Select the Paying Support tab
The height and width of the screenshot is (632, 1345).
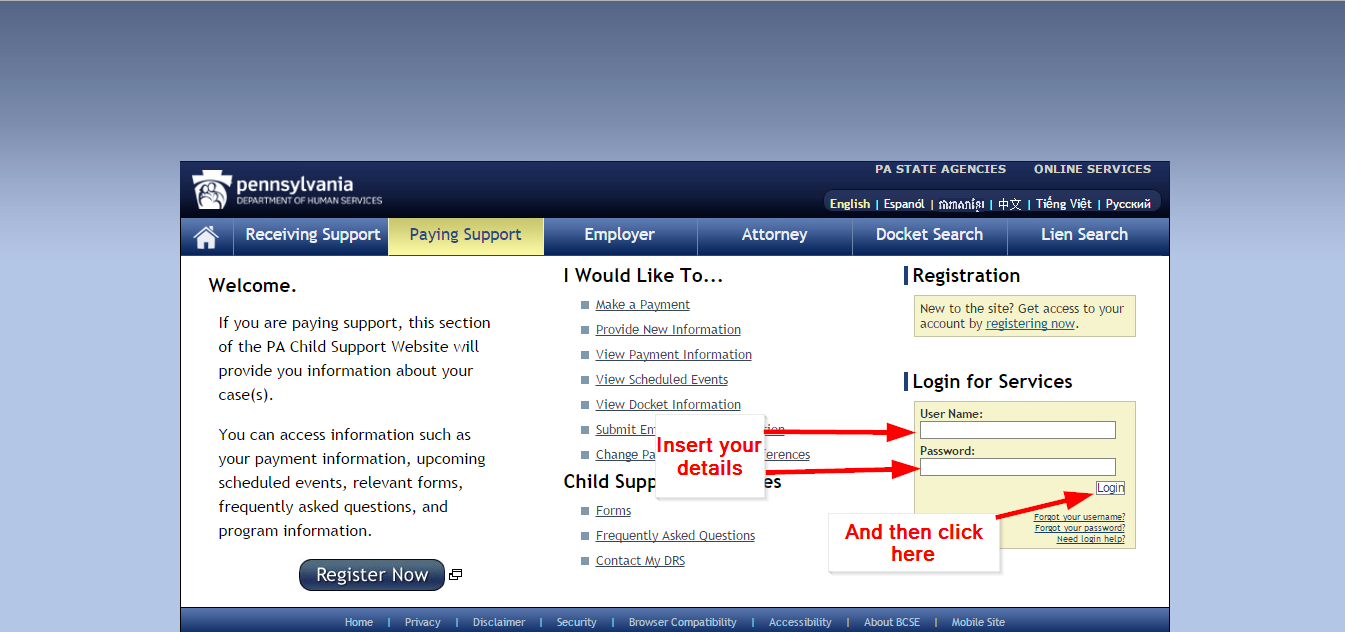pos(466,236)
